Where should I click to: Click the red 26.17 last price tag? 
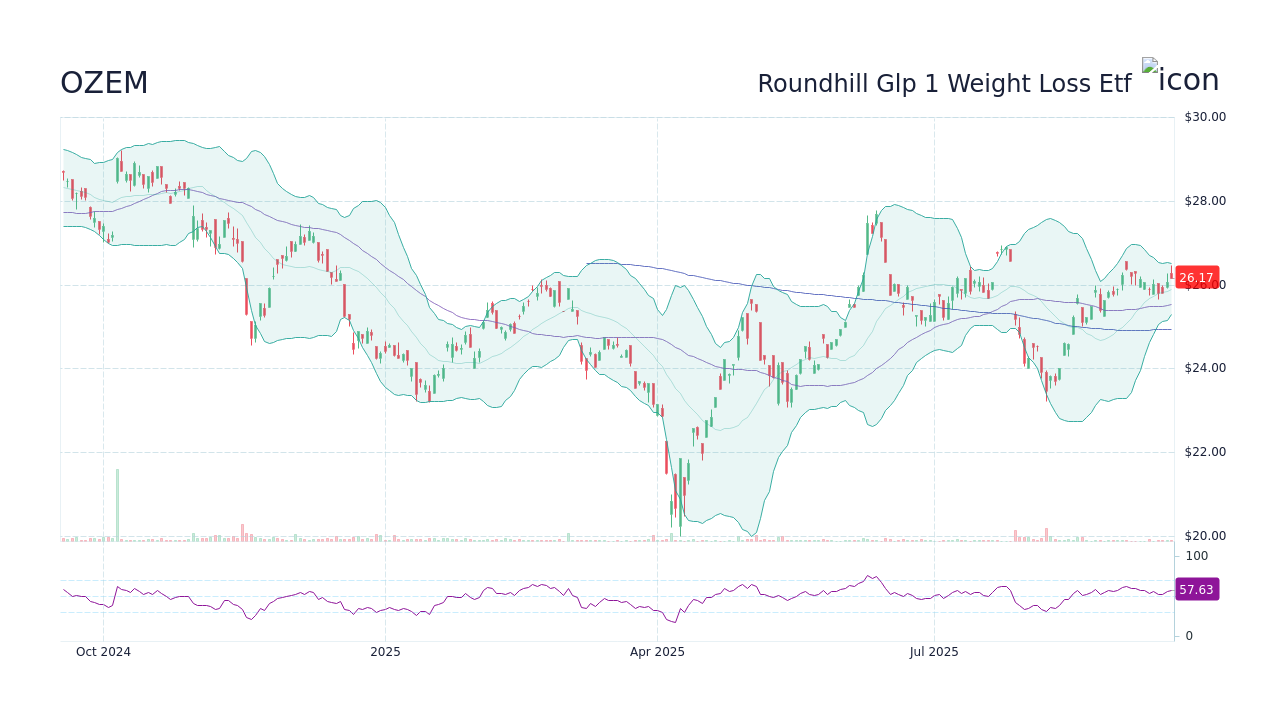(1196, 278)
